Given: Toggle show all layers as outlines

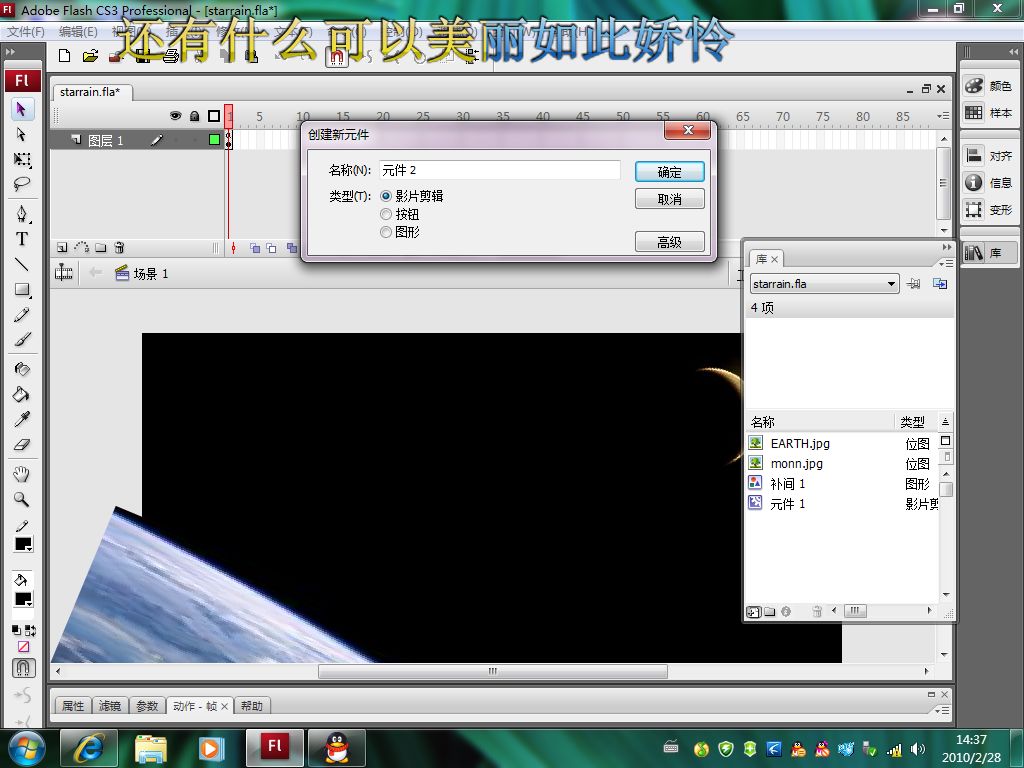Looking at the screenshot, I should click(x=214, y=116).
